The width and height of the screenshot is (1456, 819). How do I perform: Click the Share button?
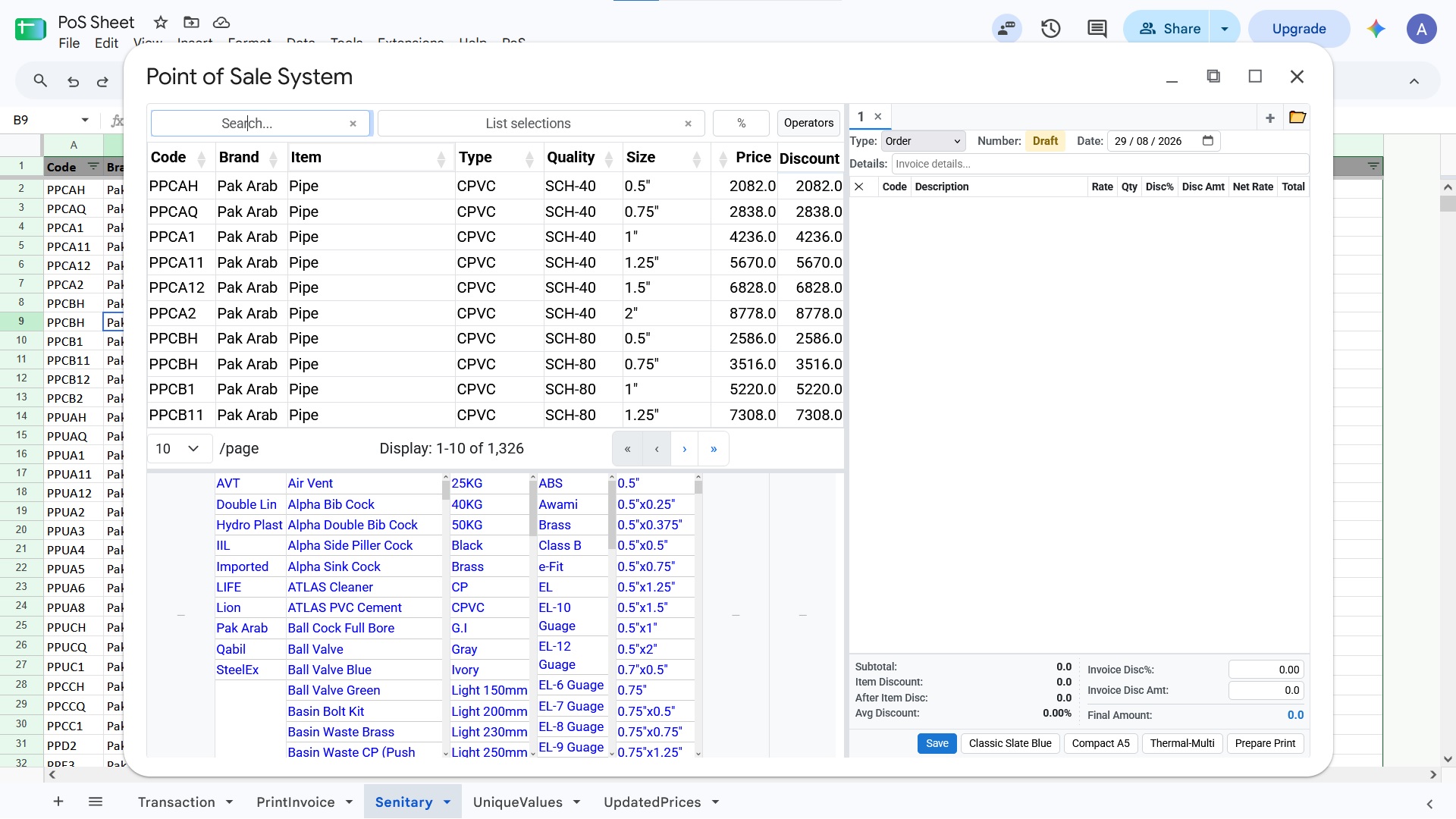click(1169, 29)
